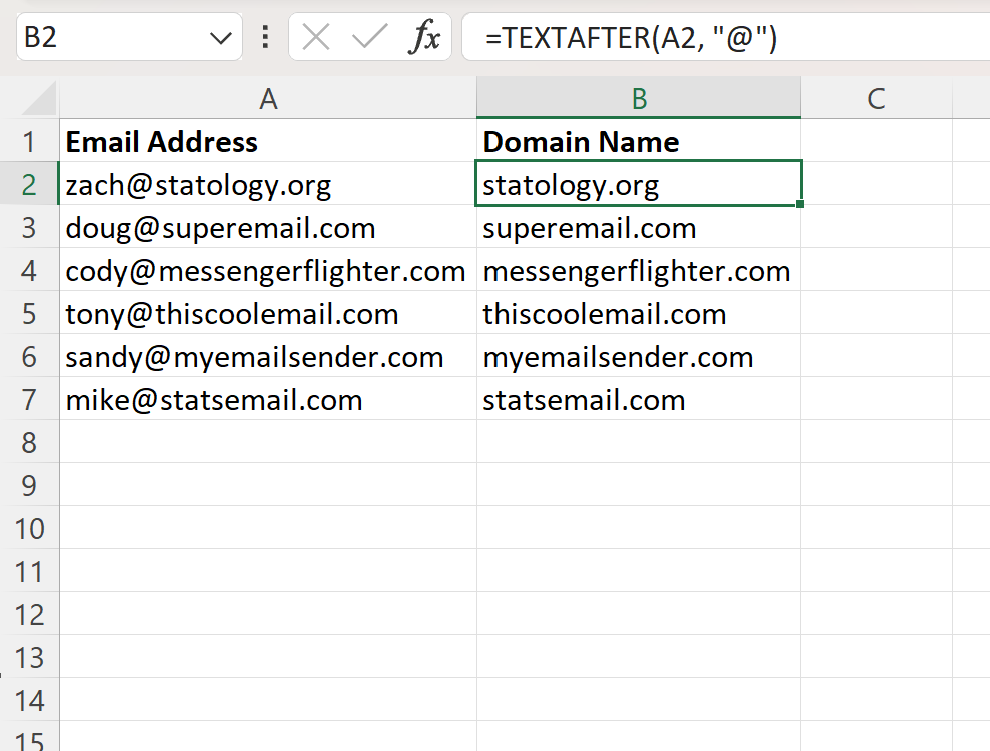Select row 14 header
This screenshot has width=990, height=751.
pyautogui.click(x=29, y=699)
